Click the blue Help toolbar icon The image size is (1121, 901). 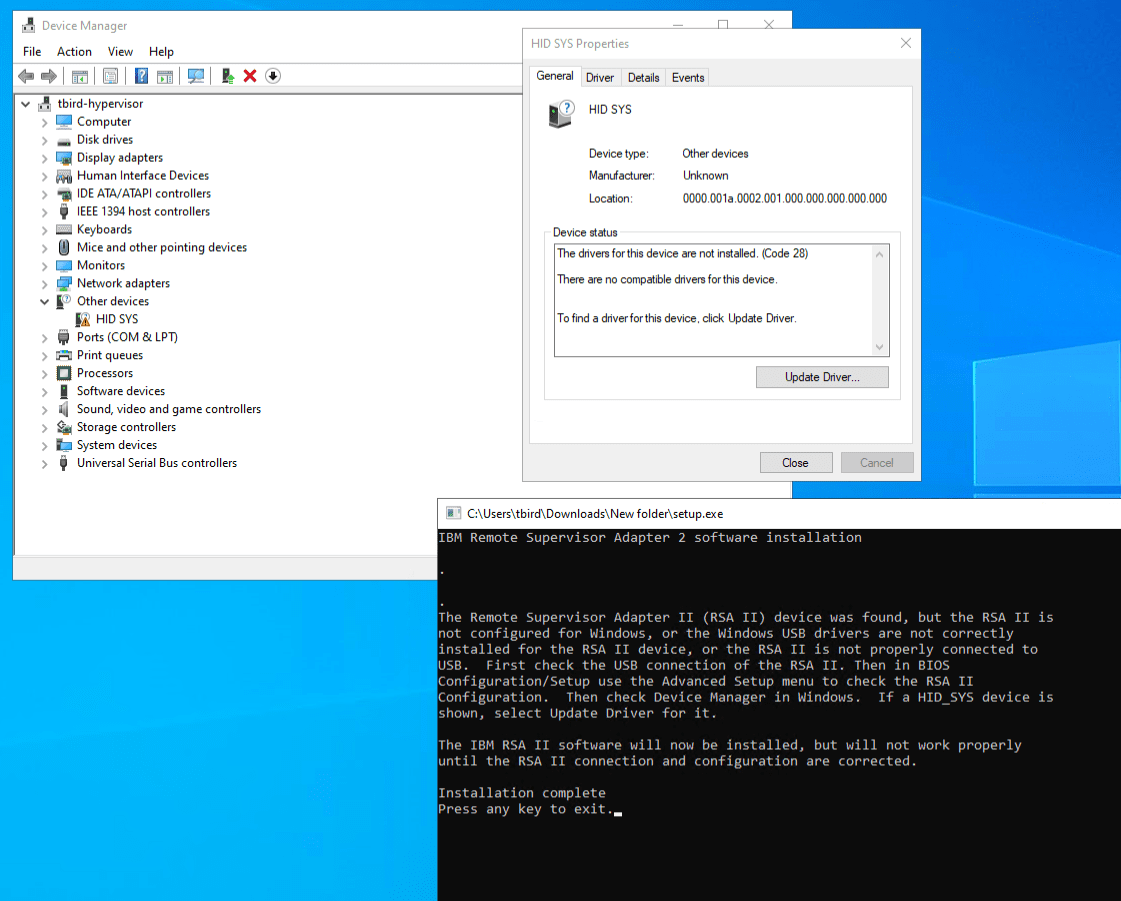pyautogui.click(x=142, y=76)
